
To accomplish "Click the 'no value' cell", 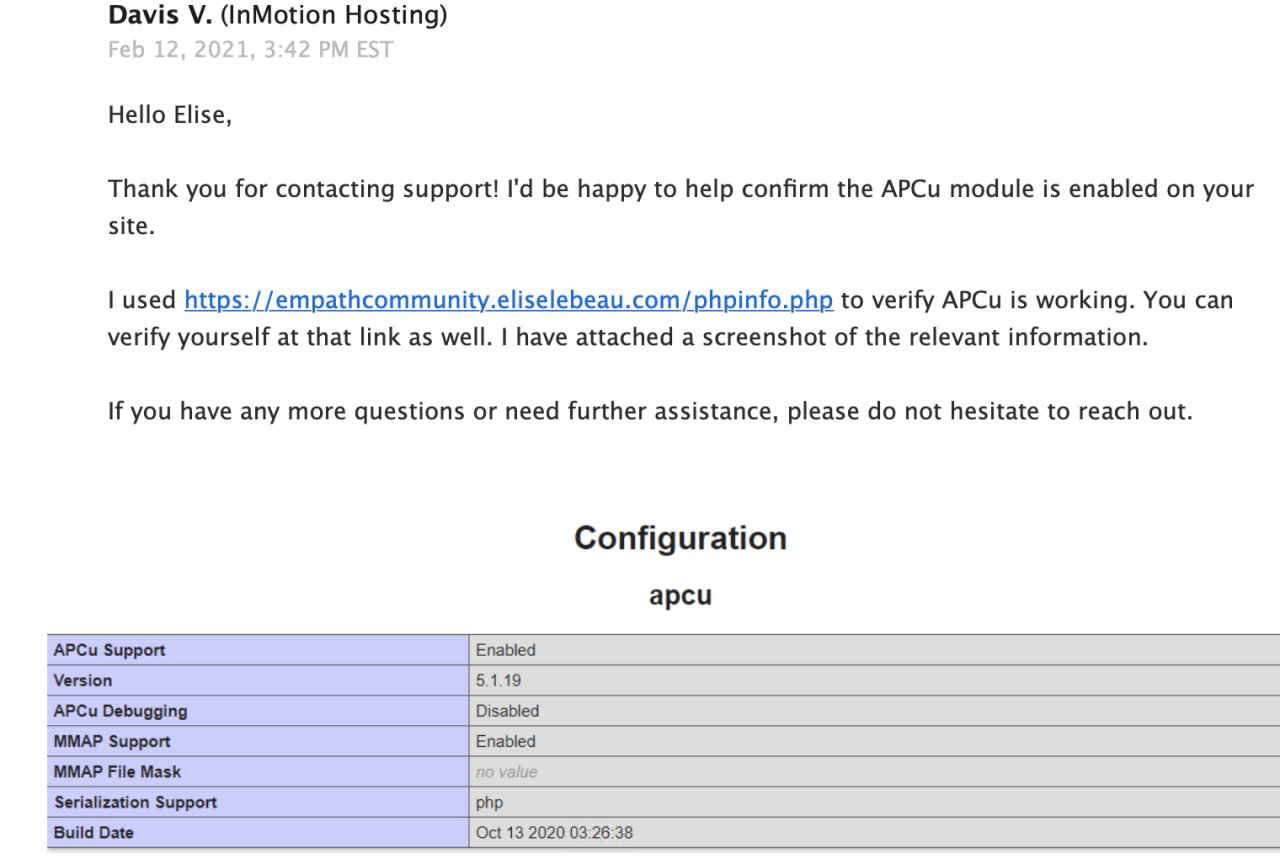I will tap(506, 772).
